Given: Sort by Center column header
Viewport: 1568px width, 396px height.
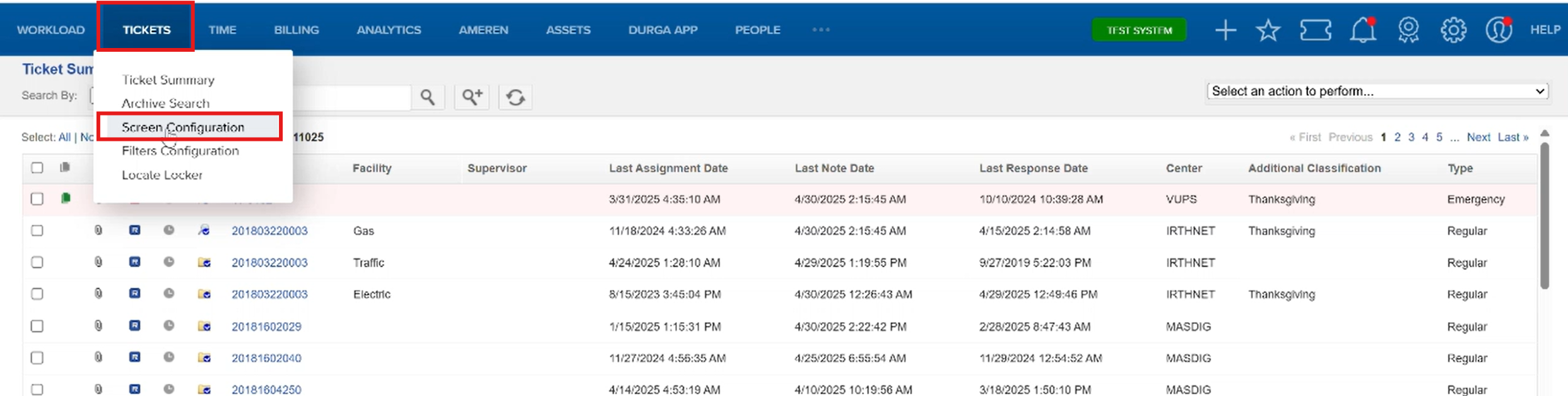Looking at the screenshot, I should (x=1184, y=168).
